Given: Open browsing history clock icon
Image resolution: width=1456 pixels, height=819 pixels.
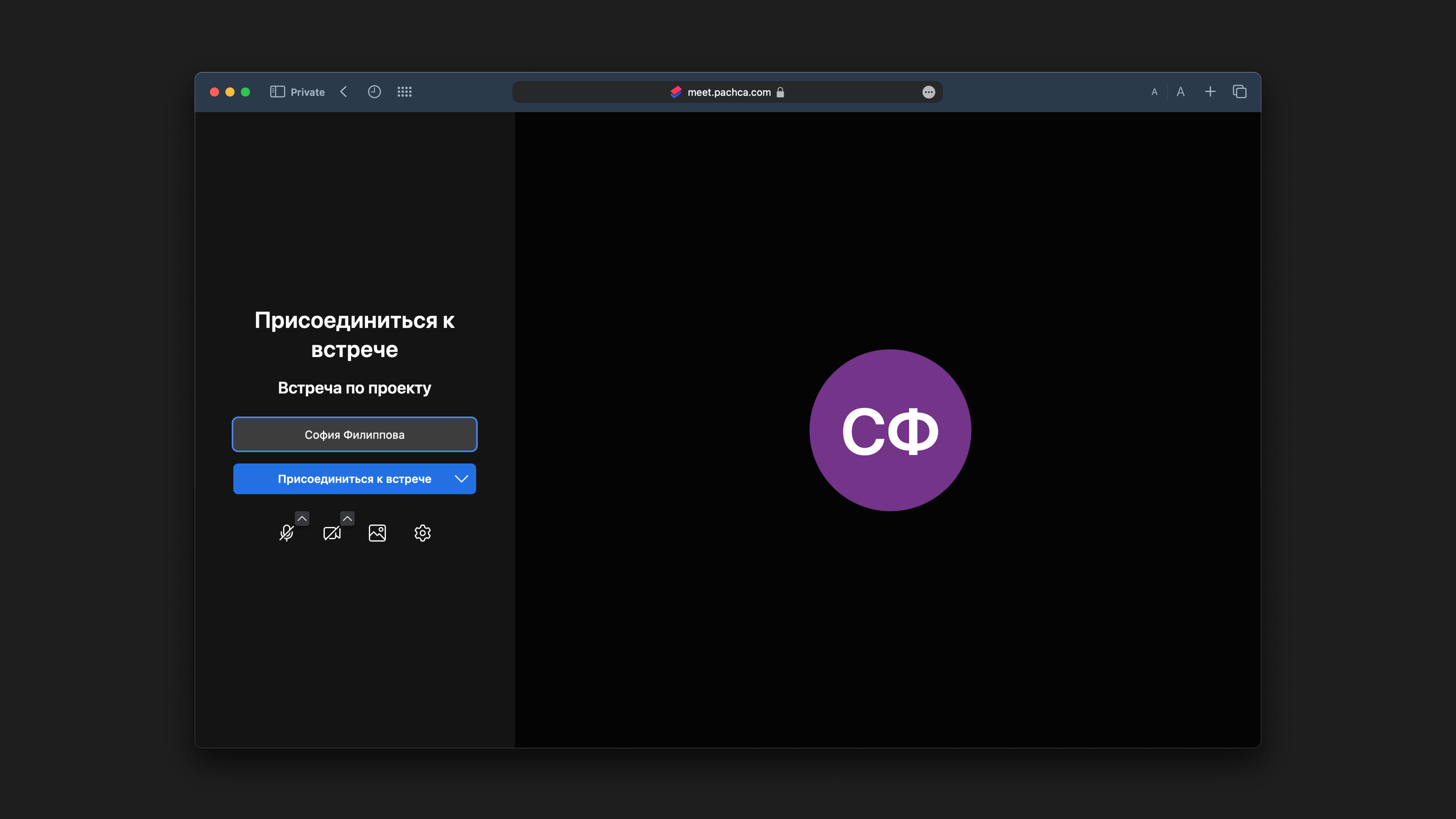Looking at the screenshot, I should pyautogui.click(x=374, y=92).
